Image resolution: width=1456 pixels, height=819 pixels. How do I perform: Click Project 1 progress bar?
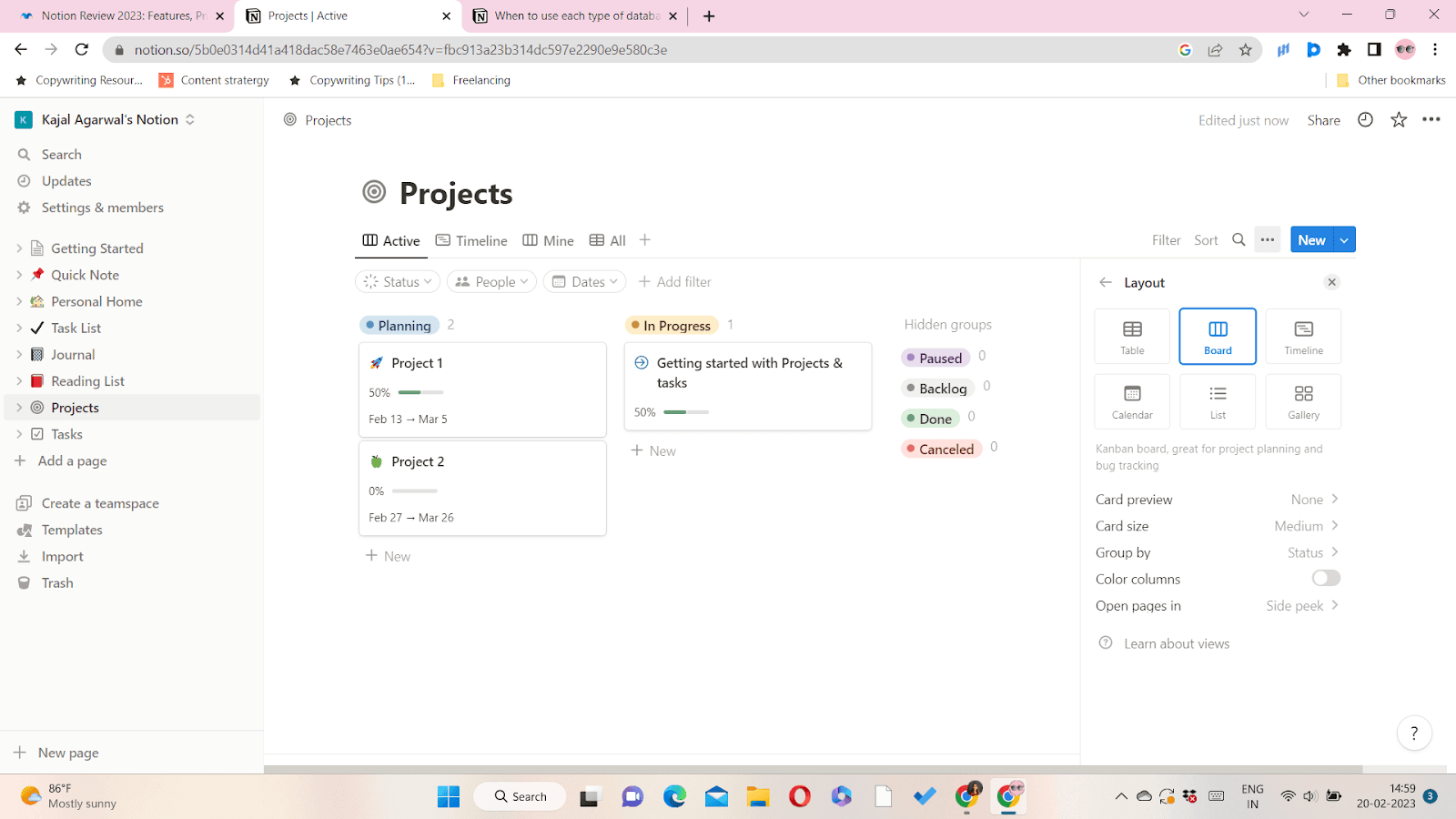click(420, 393)
